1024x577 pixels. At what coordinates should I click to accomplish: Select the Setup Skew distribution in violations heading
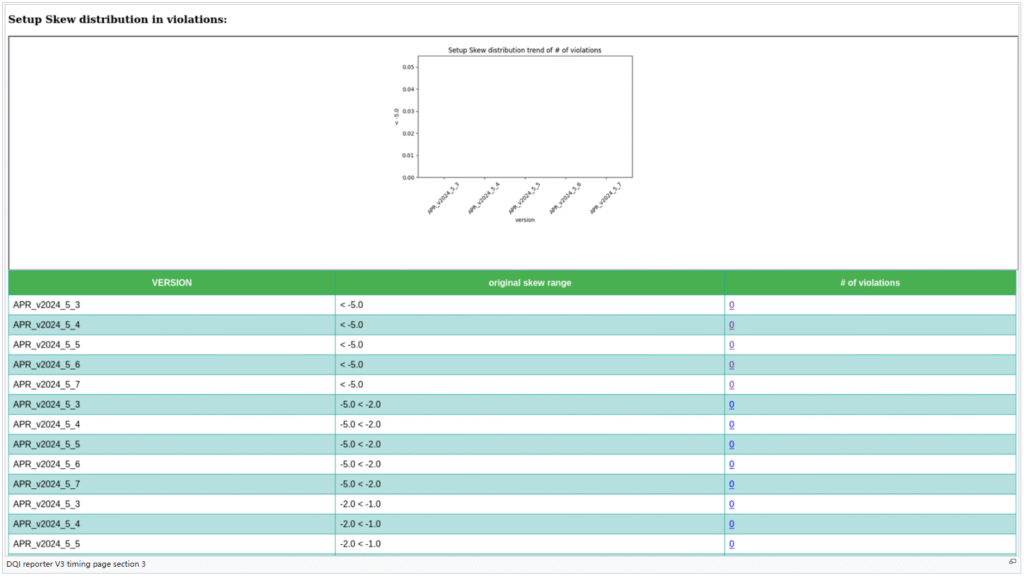coord(117,19)
